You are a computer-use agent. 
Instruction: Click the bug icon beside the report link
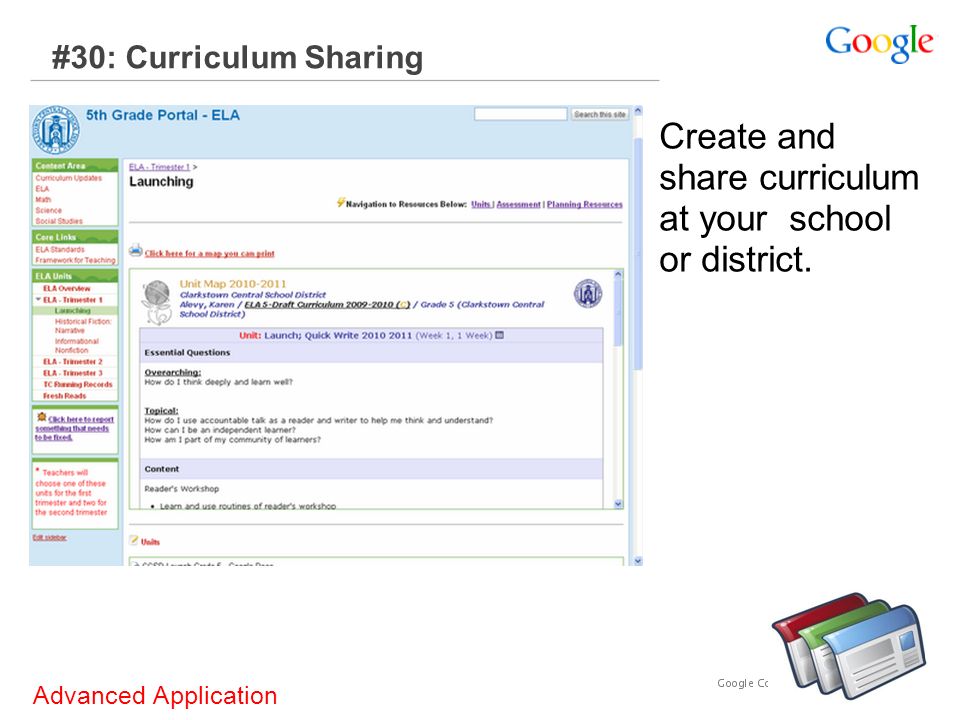coord(42,417)
